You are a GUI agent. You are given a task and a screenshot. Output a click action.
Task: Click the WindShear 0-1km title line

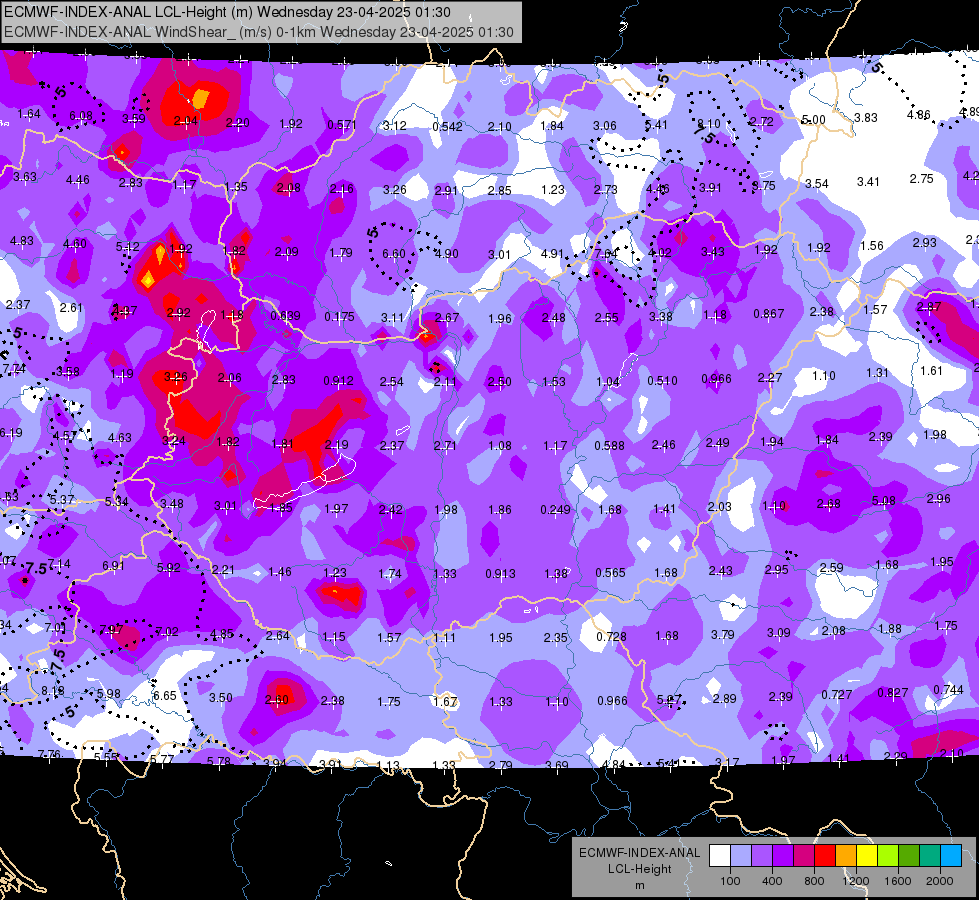point(258,32)
